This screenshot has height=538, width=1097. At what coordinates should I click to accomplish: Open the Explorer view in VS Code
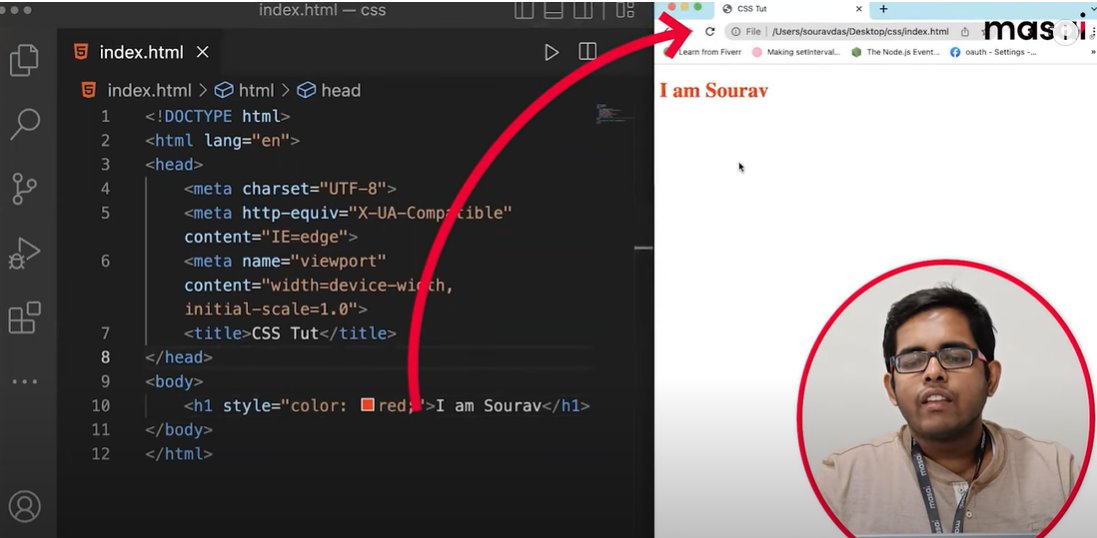[x=24, y=61]
